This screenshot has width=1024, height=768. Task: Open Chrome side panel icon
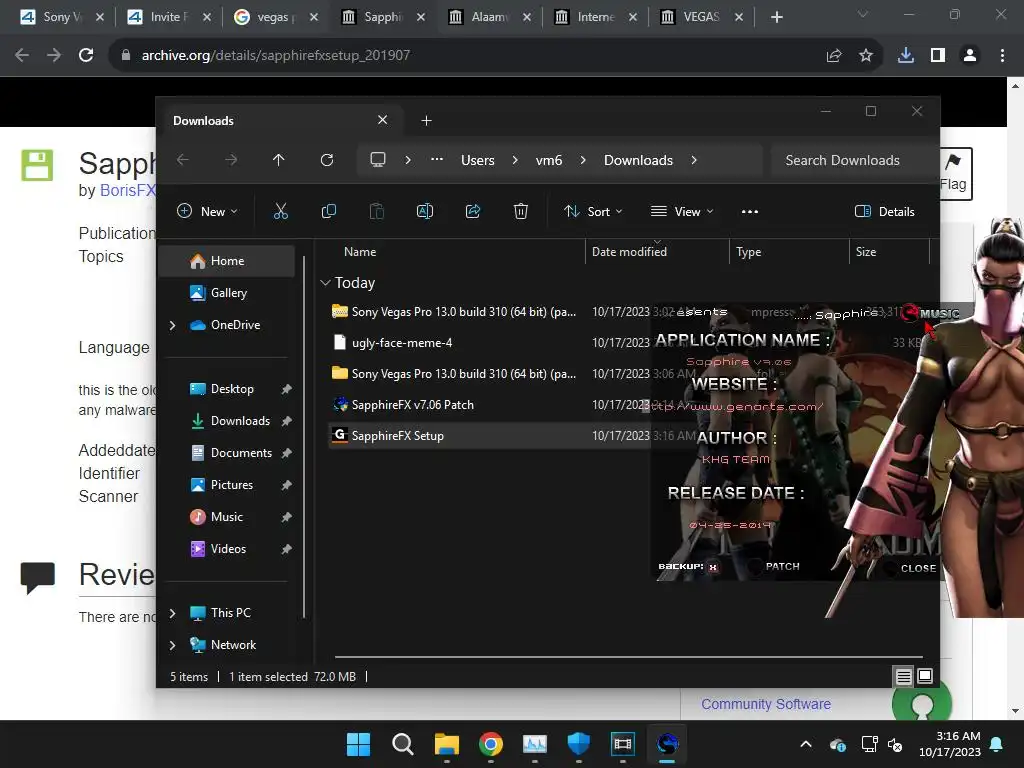(938, 56)
